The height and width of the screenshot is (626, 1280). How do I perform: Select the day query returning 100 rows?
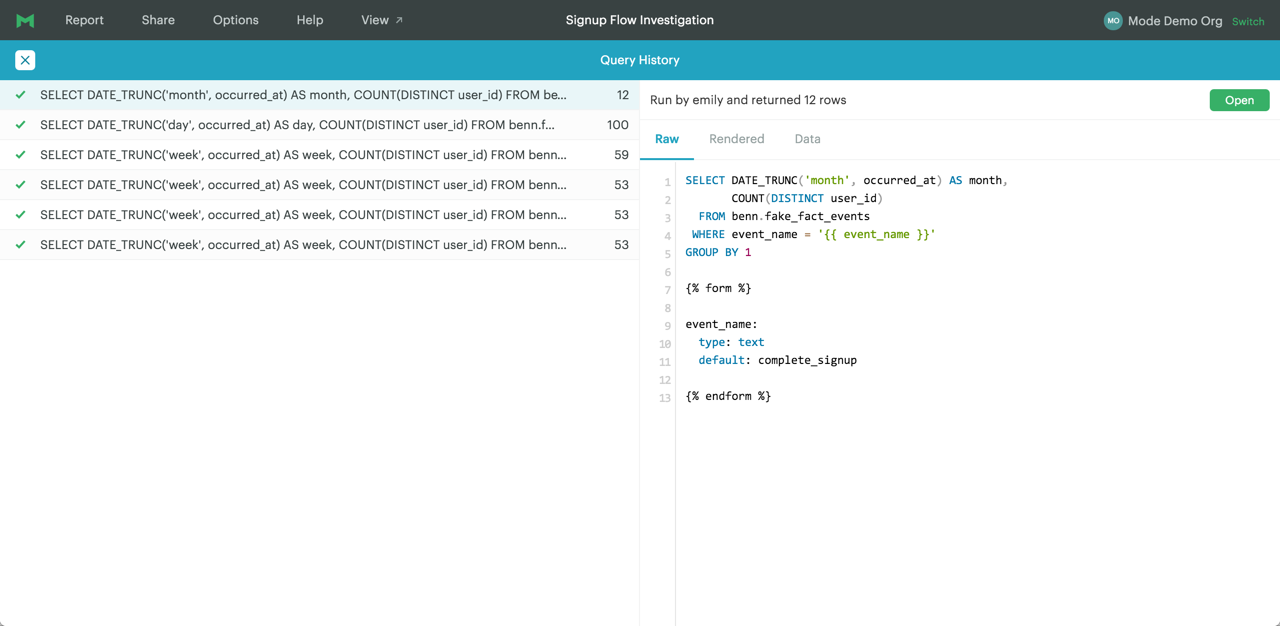[319, 125]
